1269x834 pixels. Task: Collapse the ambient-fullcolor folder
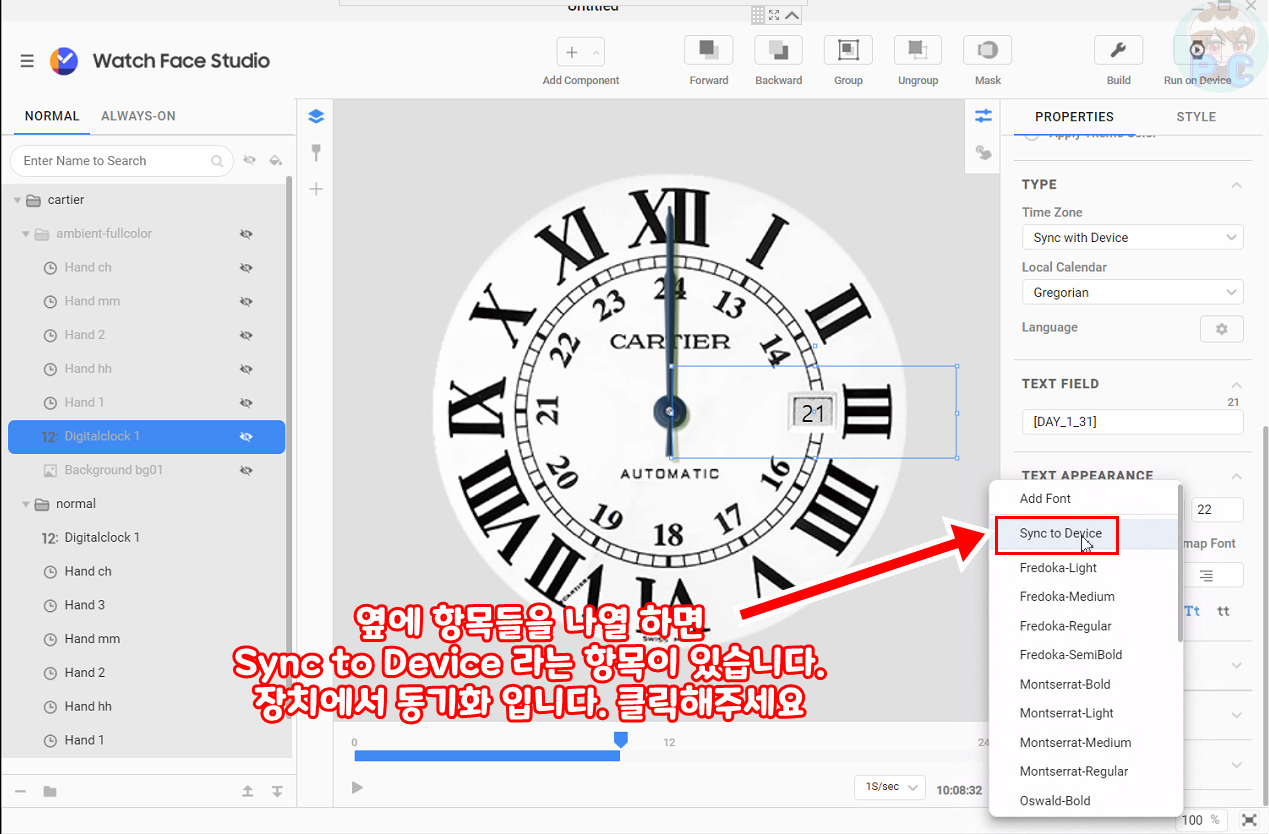[26, 234]
